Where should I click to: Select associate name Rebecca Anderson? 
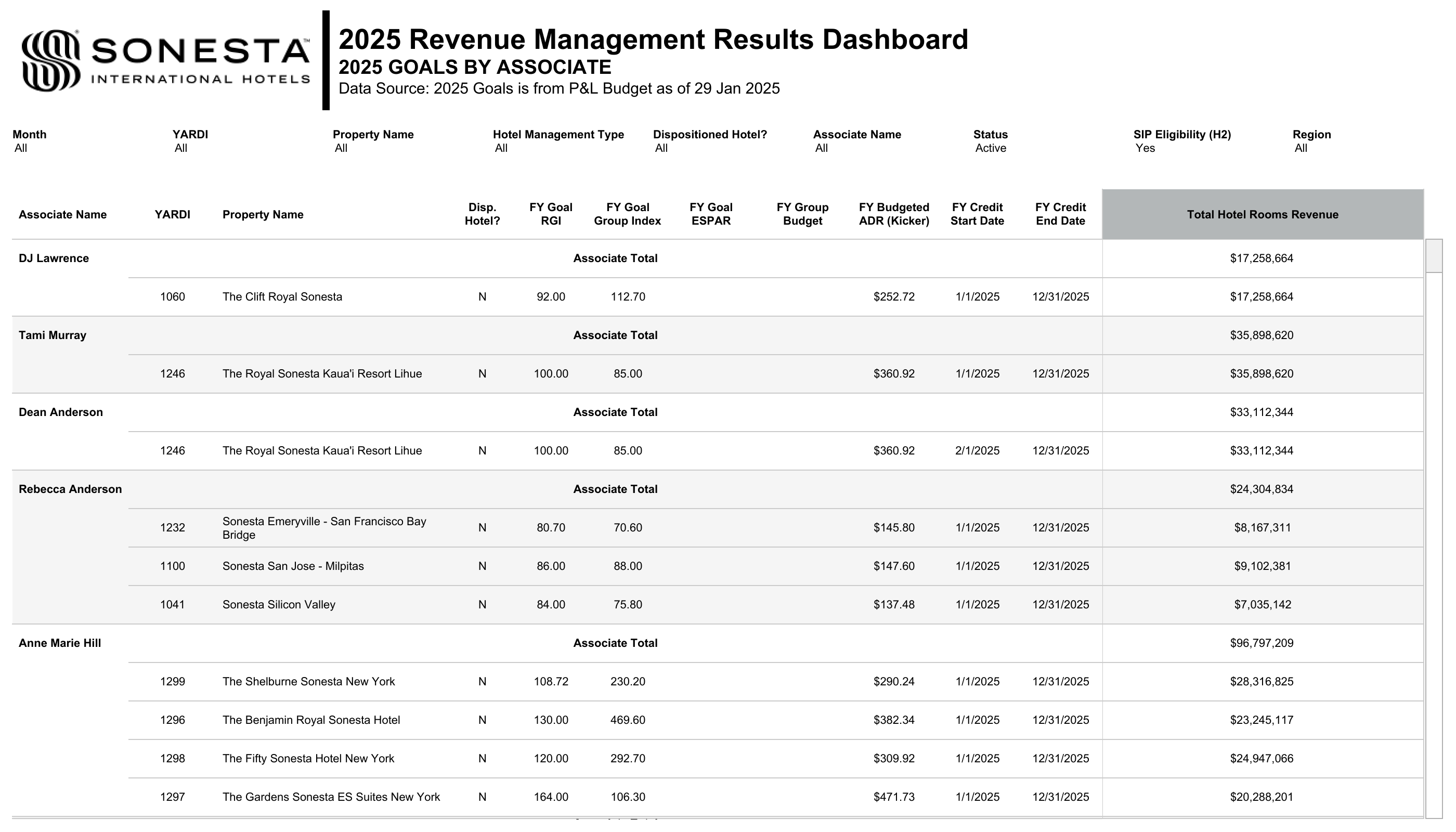tap(70, 489)
